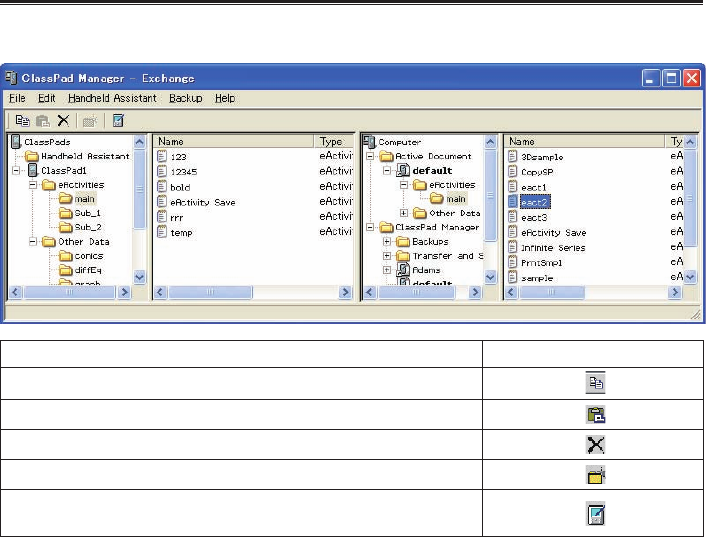Viewport: 706px width, 537px height.
Task: Expand the Transfer and S folder node
Action: click(x=387, y=256)
